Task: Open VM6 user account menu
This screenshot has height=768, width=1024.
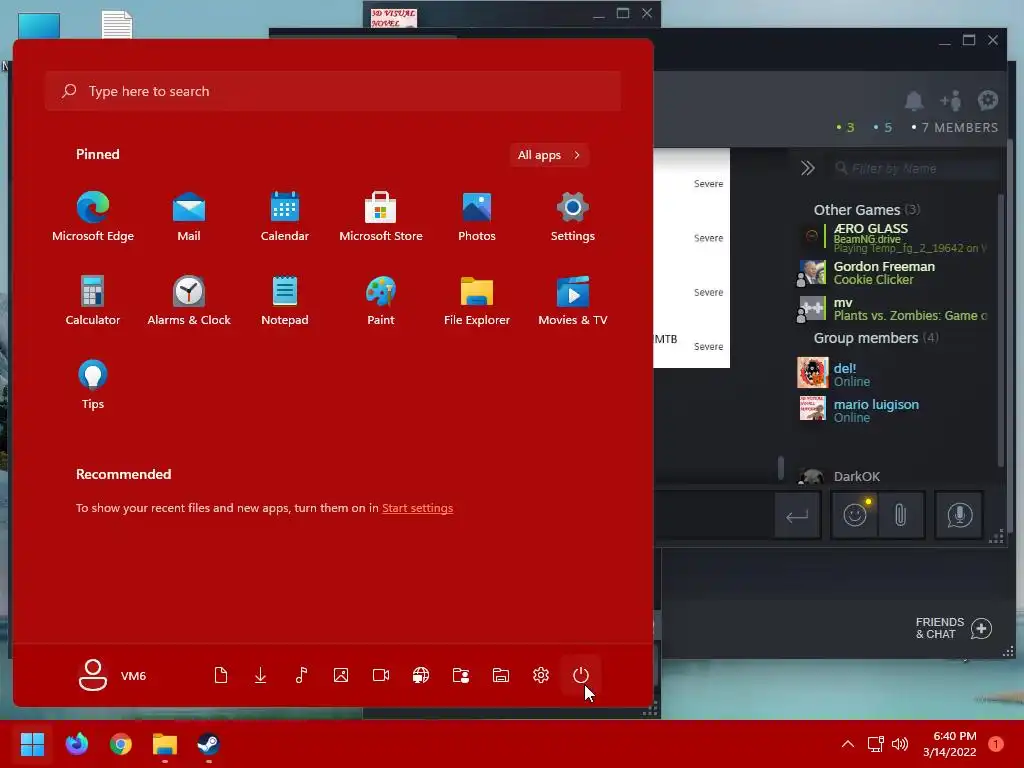Action: point(112,675)
